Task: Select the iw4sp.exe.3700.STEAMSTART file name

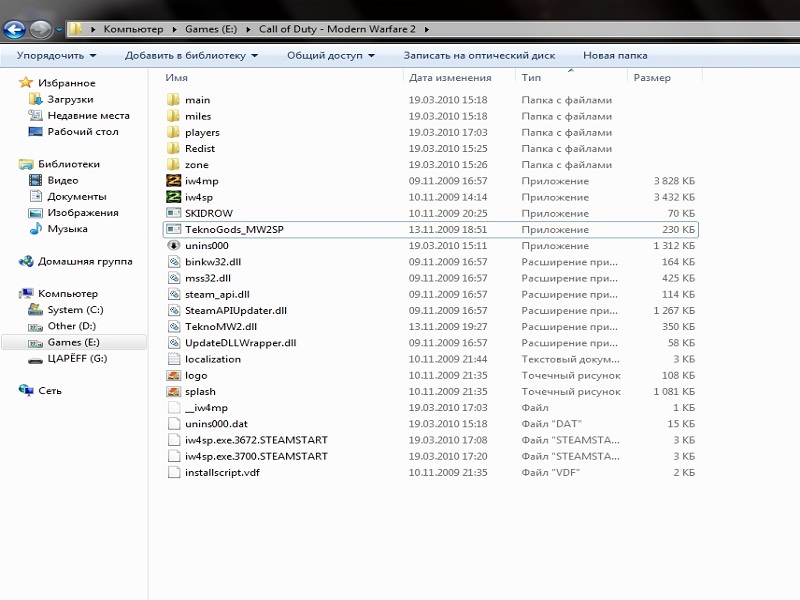Action: click(256, 456)
